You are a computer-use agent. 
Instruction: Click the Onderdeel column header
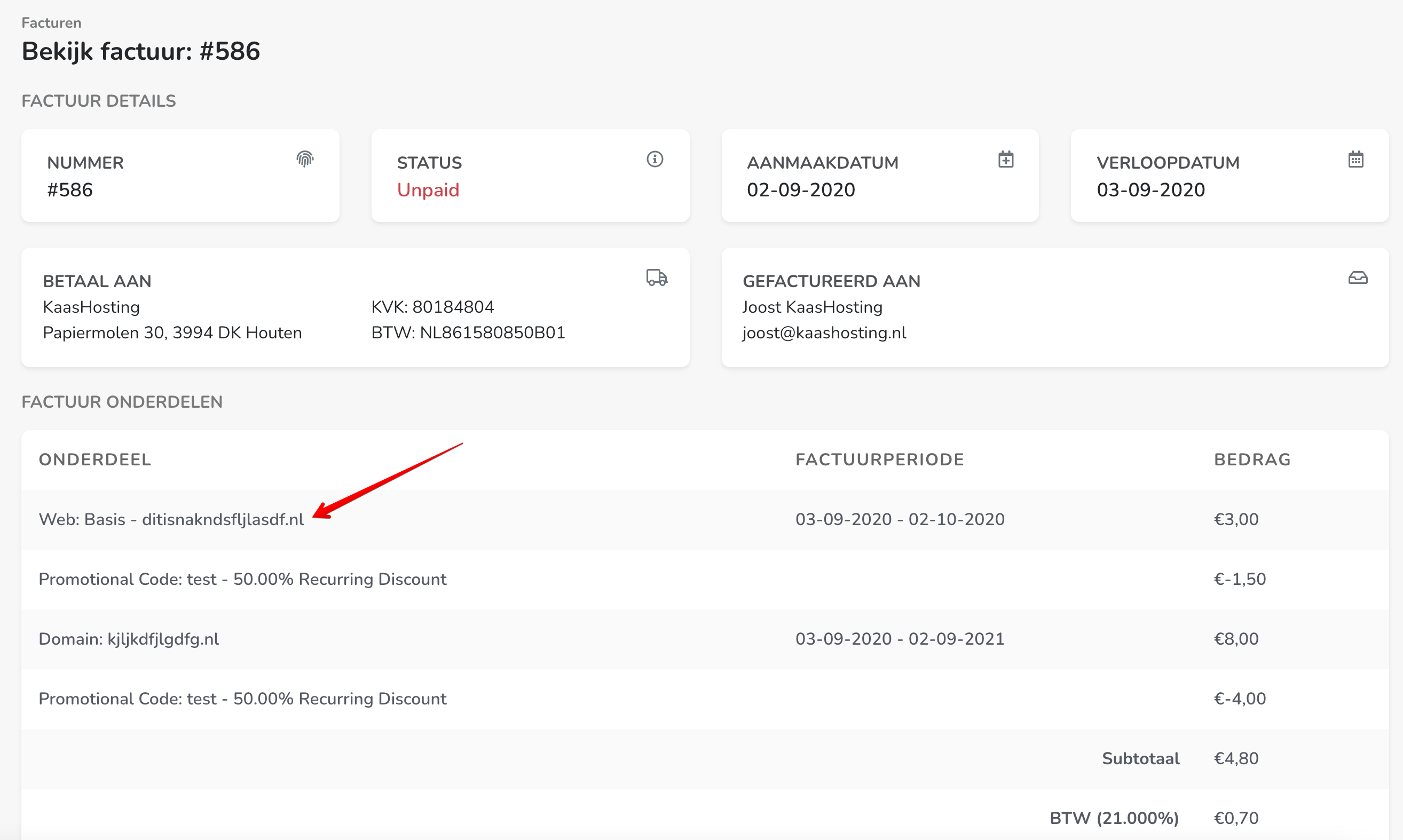[x=94, y=459]
